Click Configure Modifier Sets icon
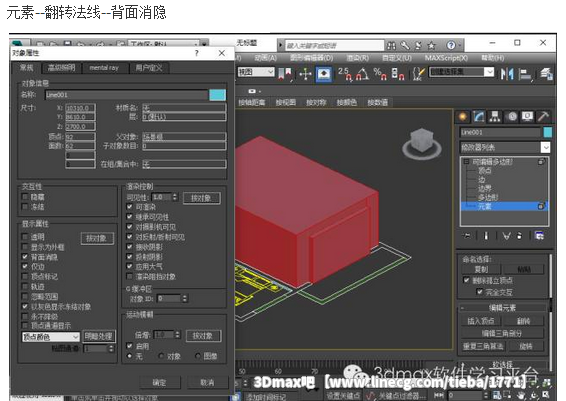This screenshot has width=566, height=401. [x=540, y=236]
